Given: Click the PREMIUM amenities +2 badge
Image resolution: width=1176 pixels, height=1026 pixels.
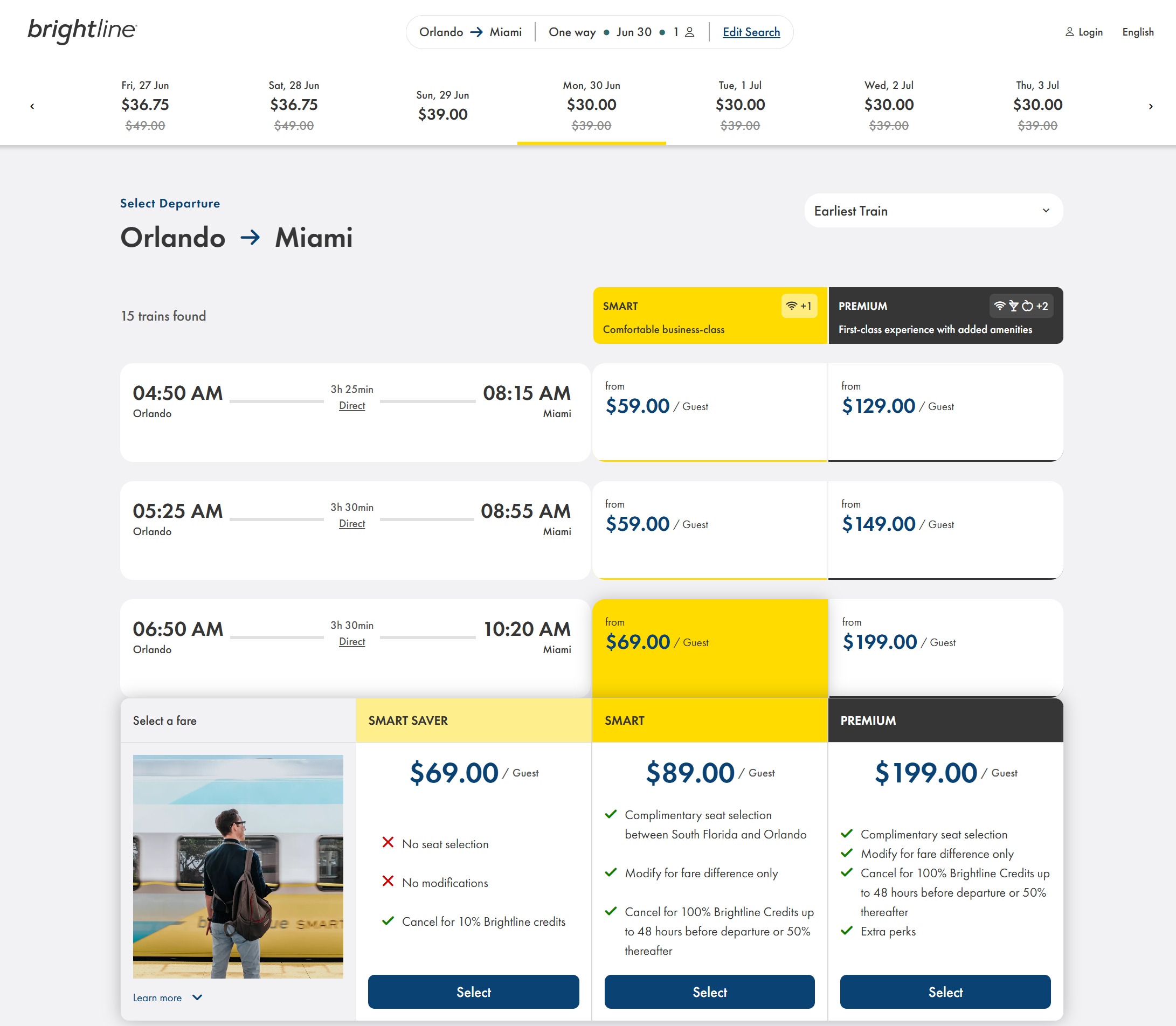Looking at the screenshot, I should click(1021, 306).
